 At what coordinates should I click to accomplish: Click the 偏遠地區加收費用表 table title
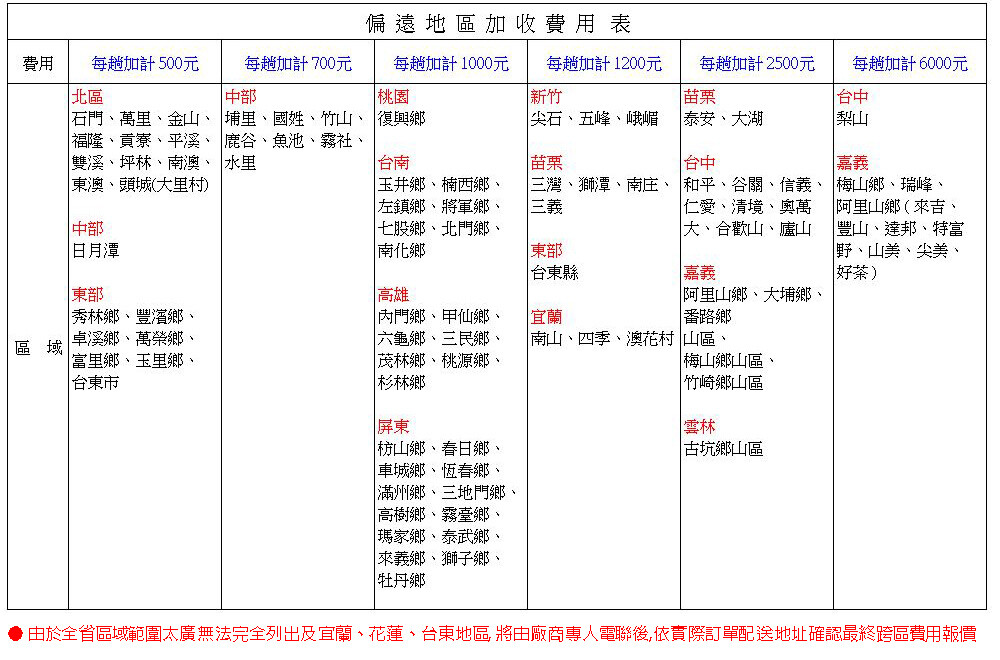497,23
